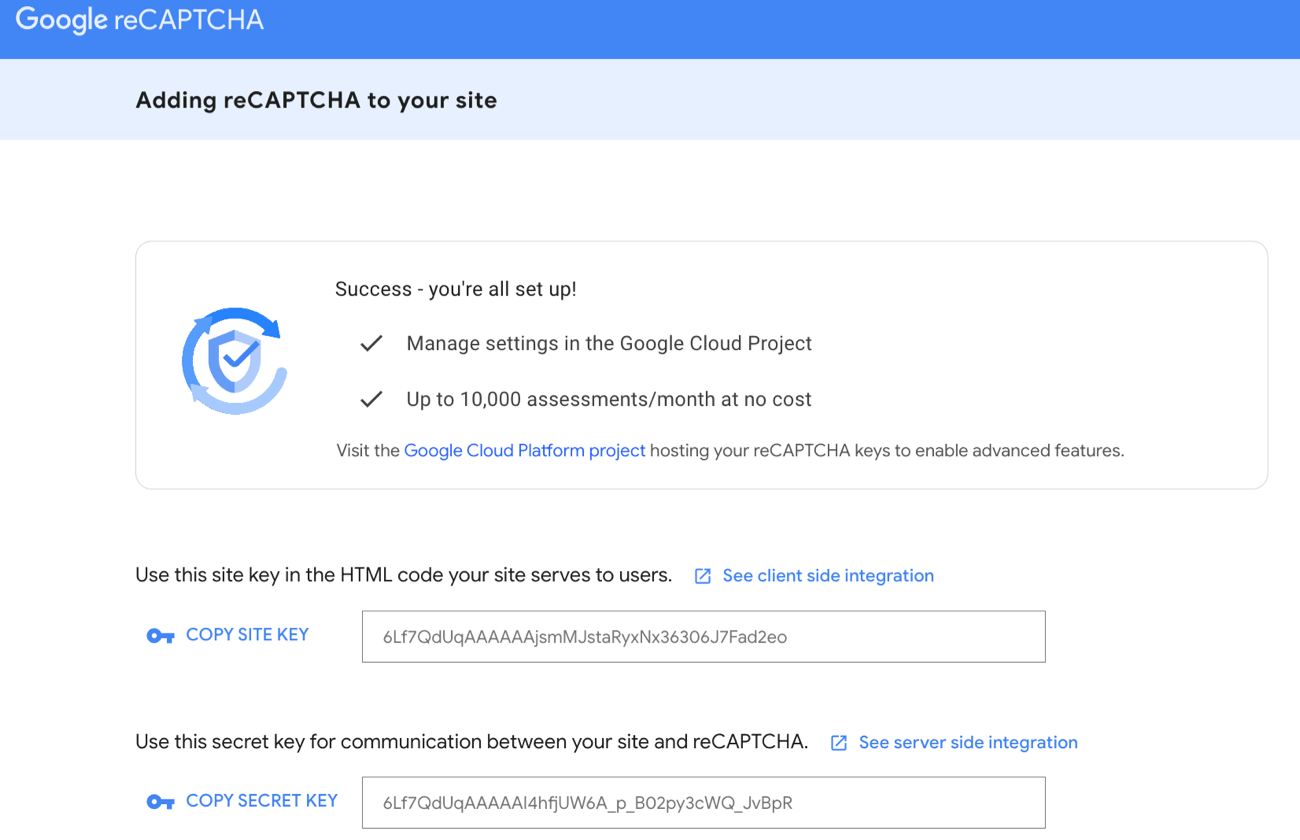Click the external-link icon before server side integration

839,743
